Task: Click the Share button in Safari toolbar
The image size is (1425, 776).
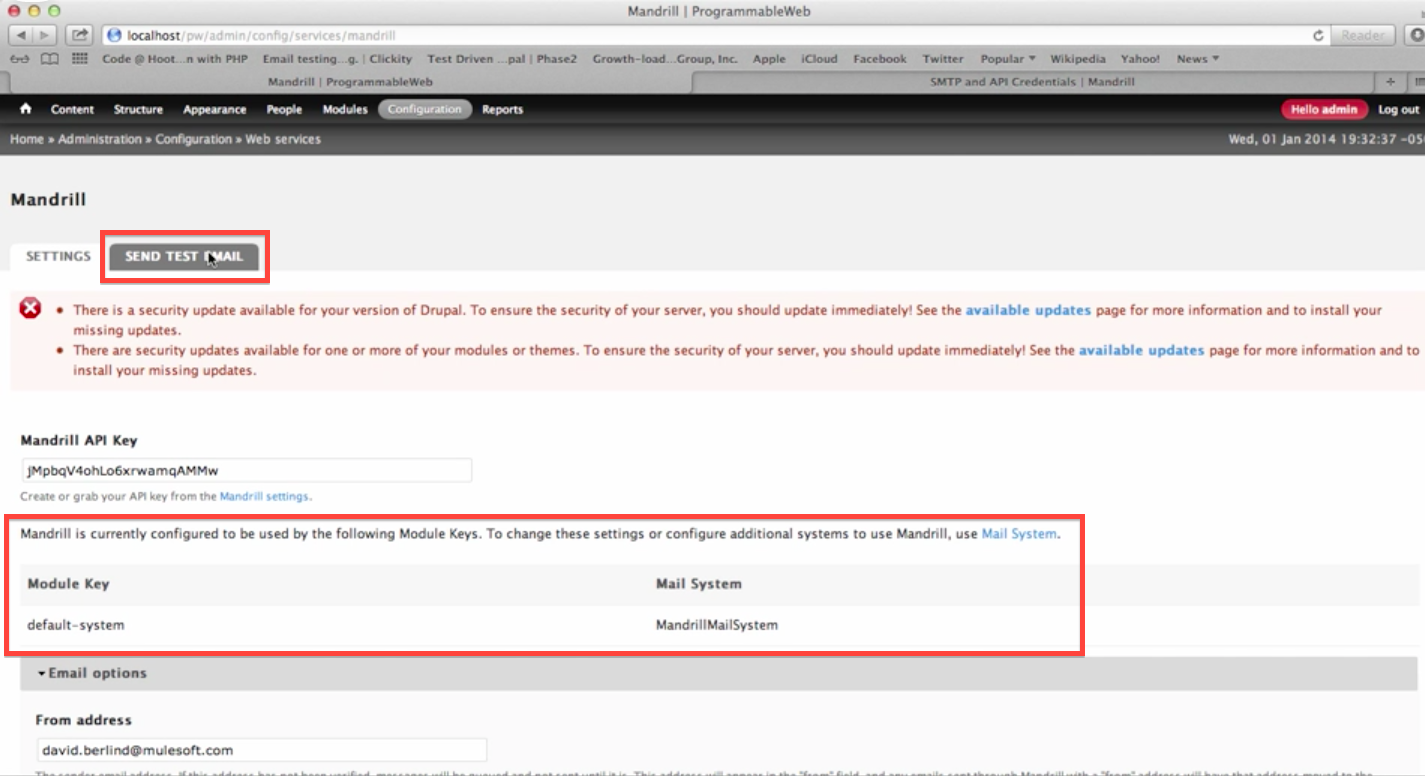Action: tap(79, 35)
